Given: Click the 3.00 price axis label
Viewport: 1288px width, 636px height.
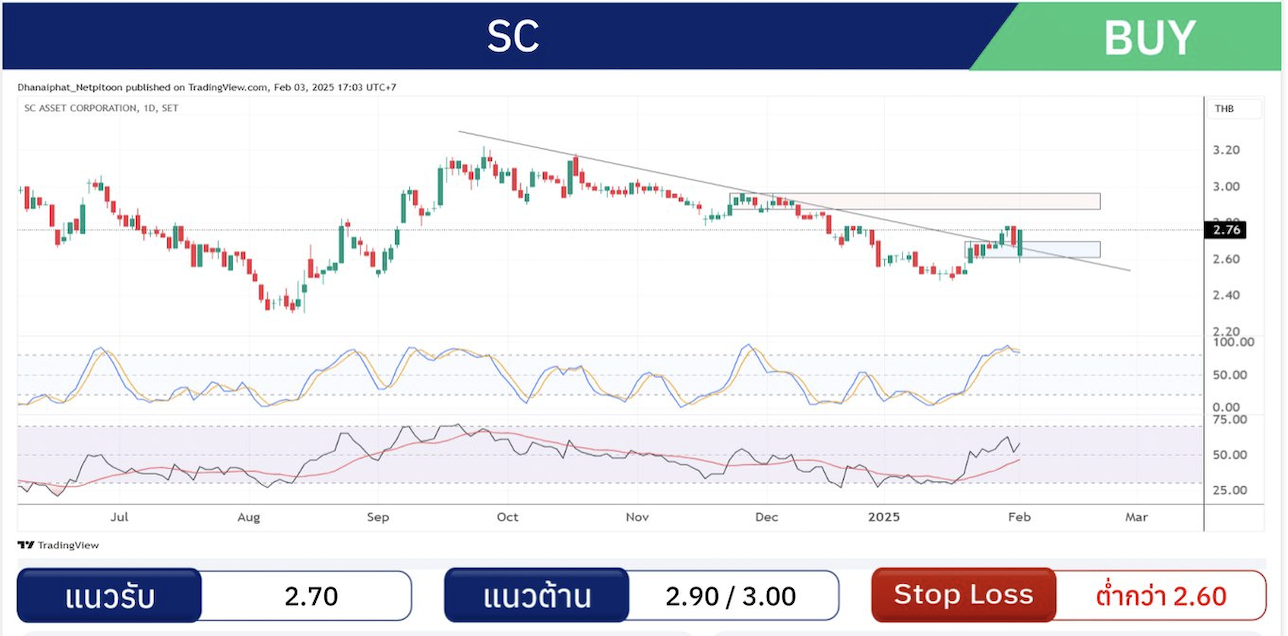Looking at the screenshot, I should point(1226,186).
